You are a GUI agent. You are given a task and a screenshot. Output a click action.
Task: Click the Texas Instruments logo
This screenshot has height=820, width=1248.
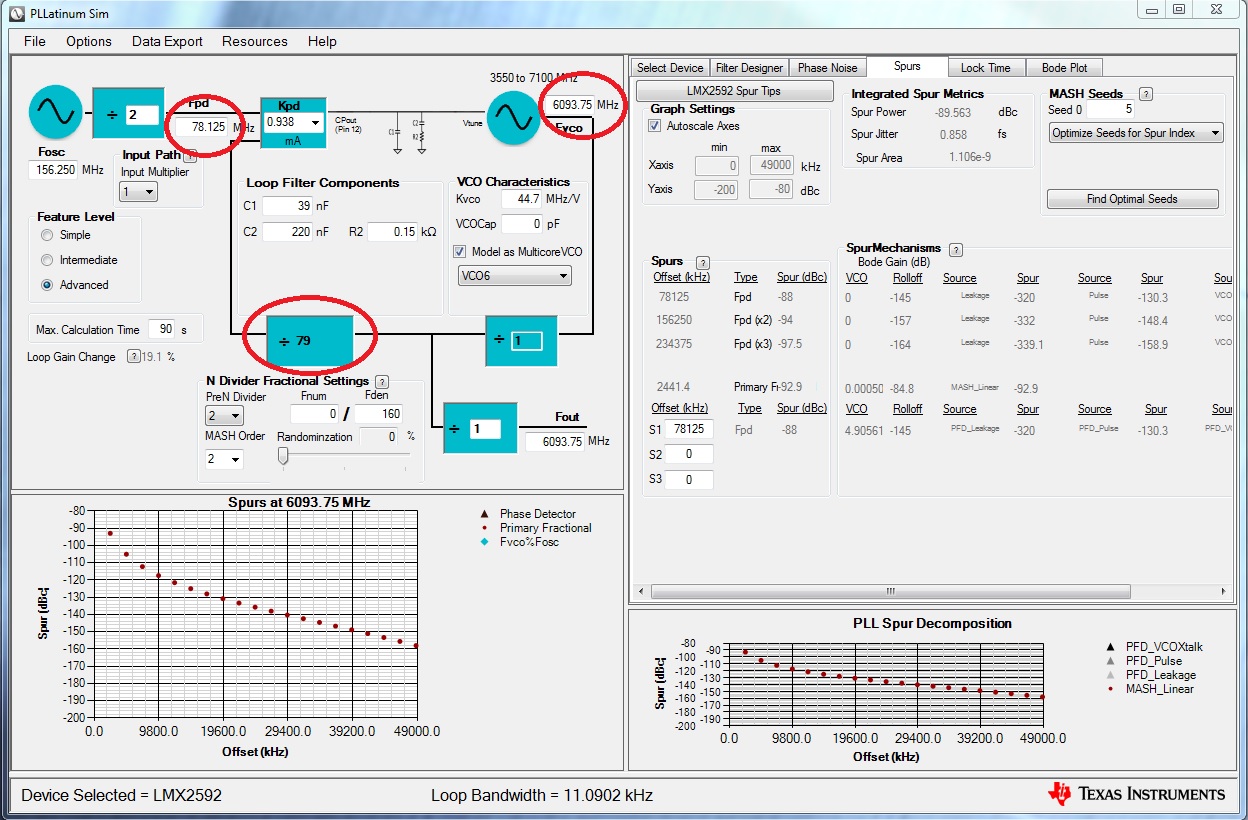click(1136, 794)
